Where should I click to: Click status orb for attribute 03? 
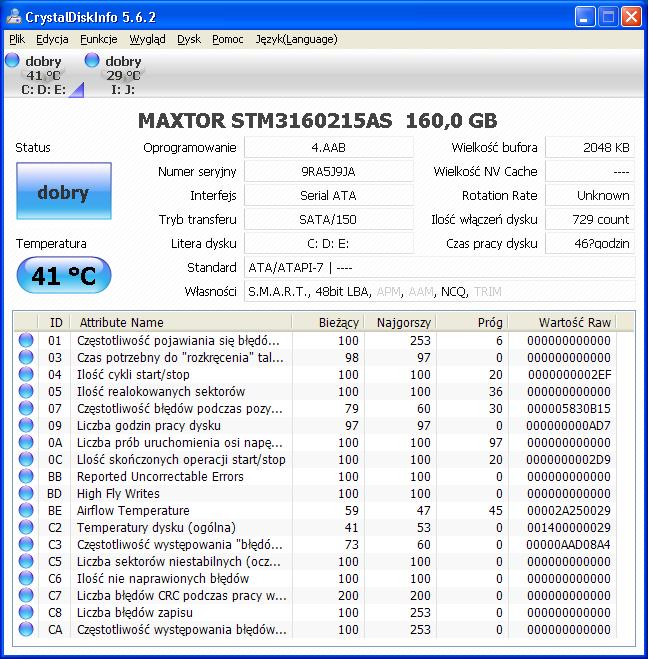(26, 357)
